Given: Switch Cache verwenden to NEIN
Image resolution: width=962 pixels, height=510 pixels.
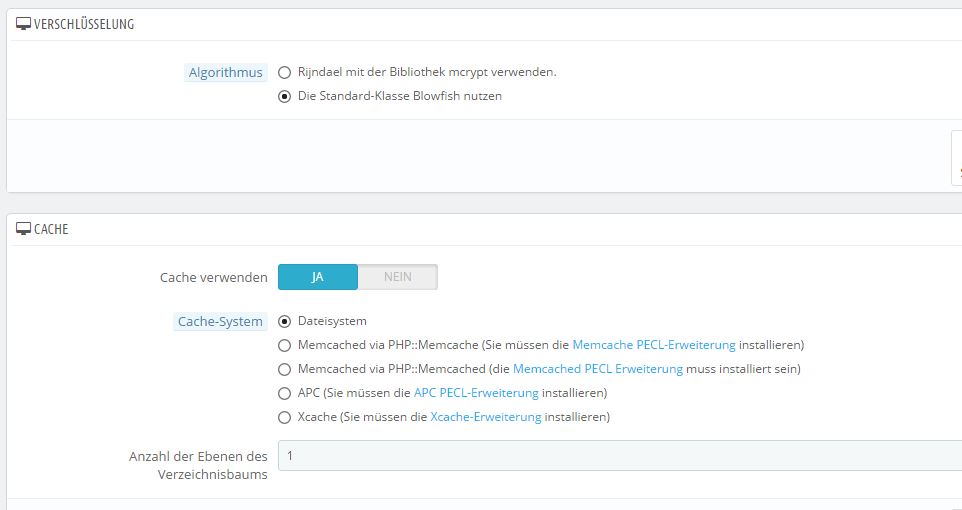Looking at the screenshot, I should tap(397, 277).
